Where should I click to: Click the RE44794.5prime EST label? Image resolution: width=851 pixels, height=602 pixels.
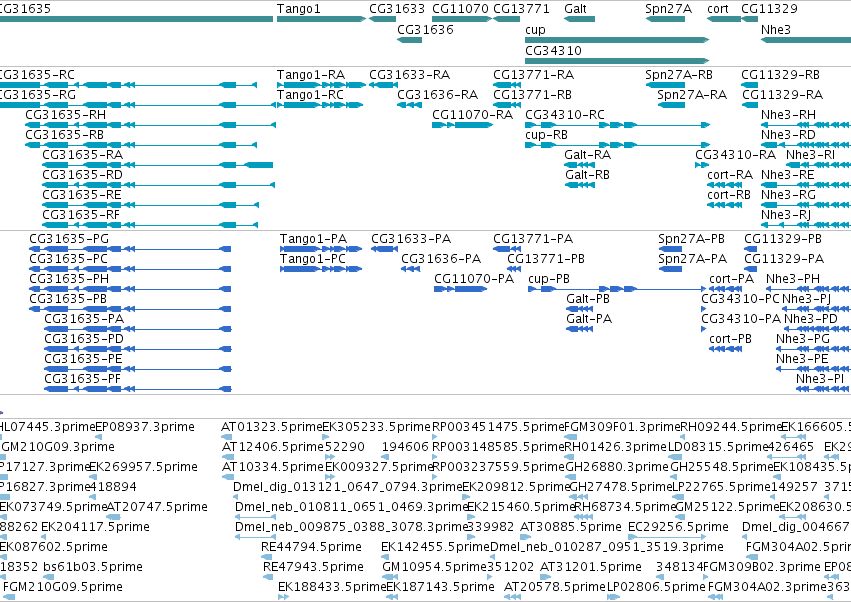311,547
